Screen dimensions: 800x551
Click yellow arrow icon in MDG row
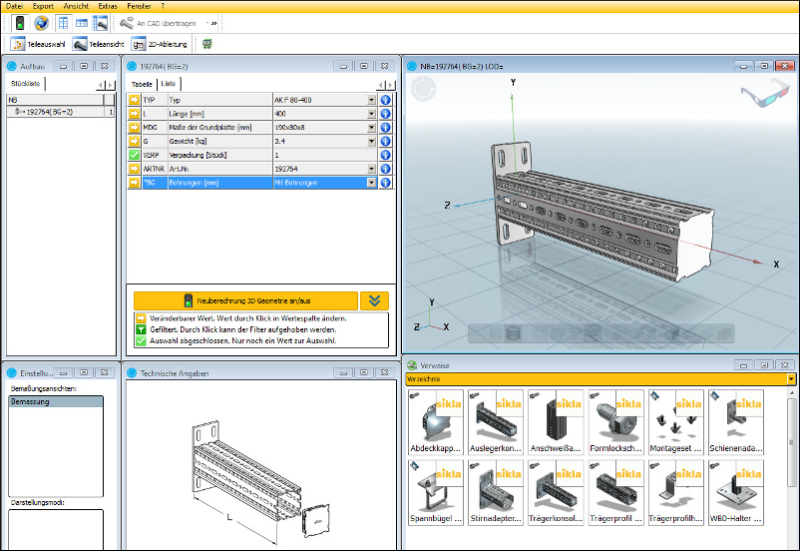(134, 128)
